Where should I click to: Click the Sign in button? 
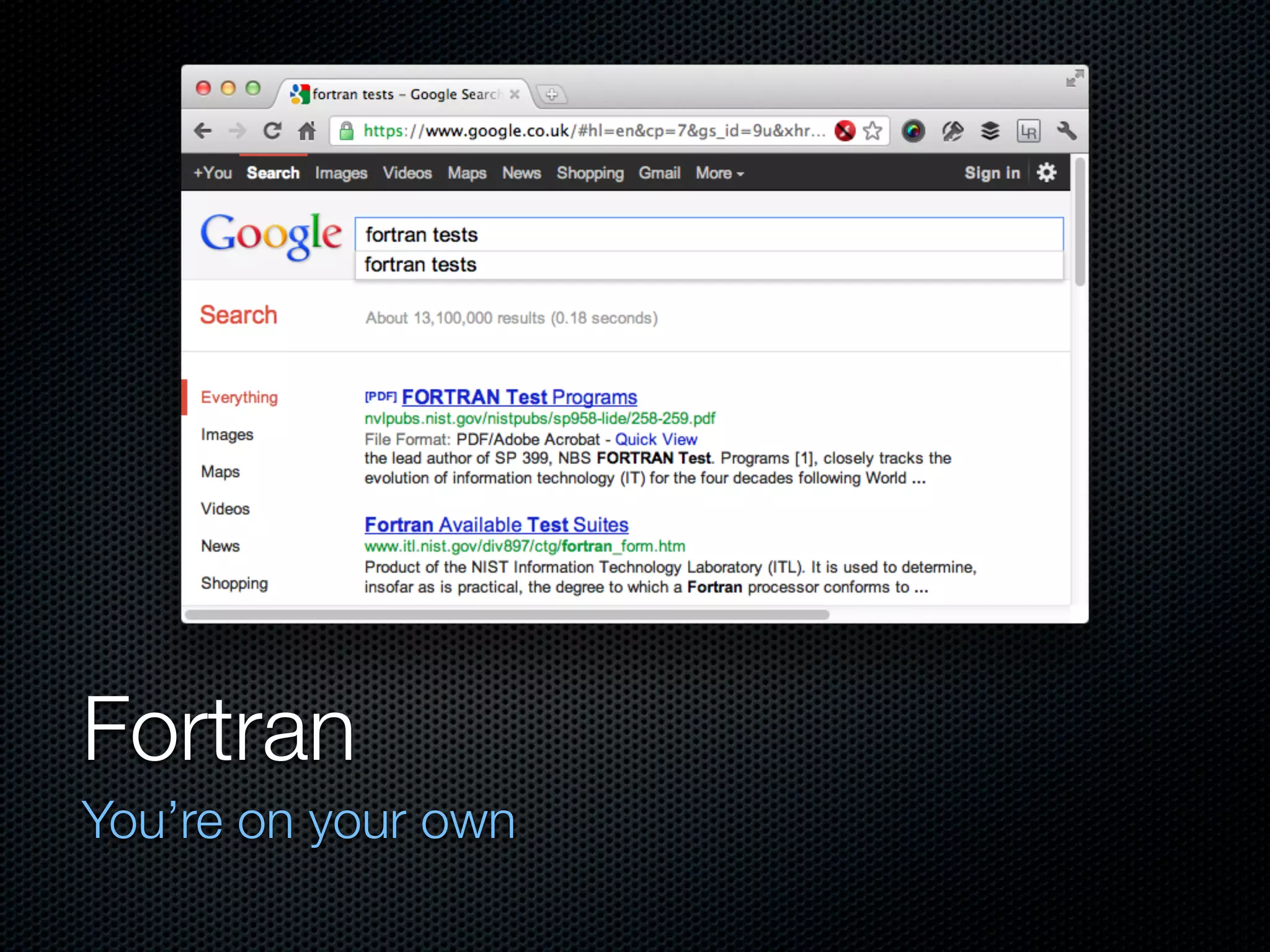click(992, 173)
